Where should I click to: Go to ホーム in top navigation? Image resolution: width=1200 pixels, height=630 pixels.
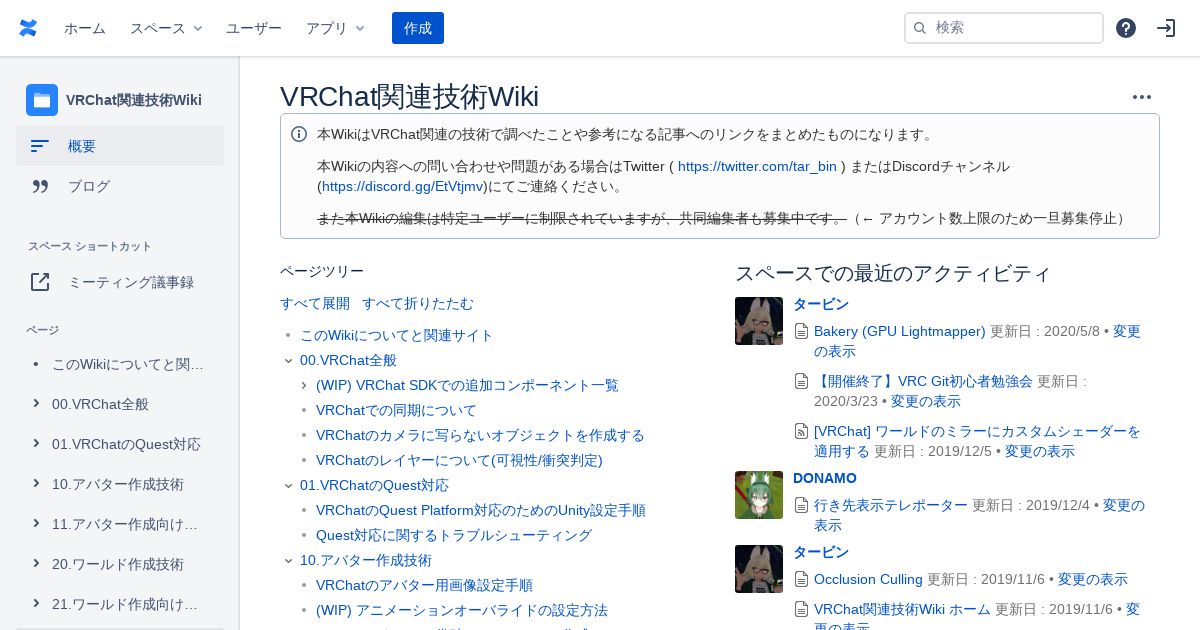point(85,28)
